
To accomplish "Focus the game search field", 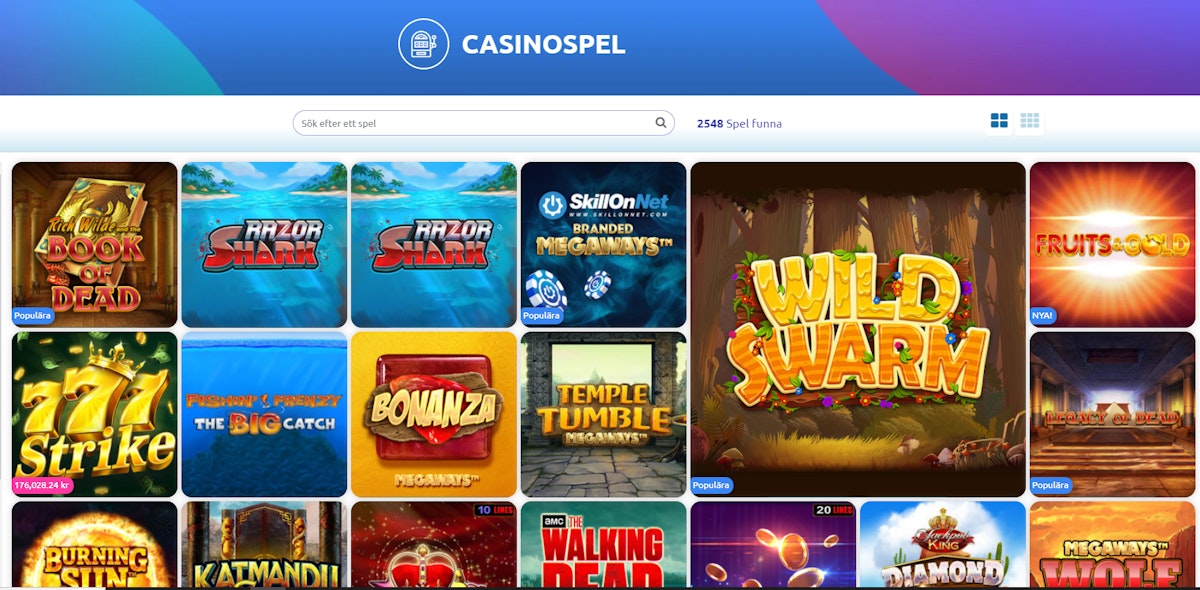I will [x=484, y=123].
